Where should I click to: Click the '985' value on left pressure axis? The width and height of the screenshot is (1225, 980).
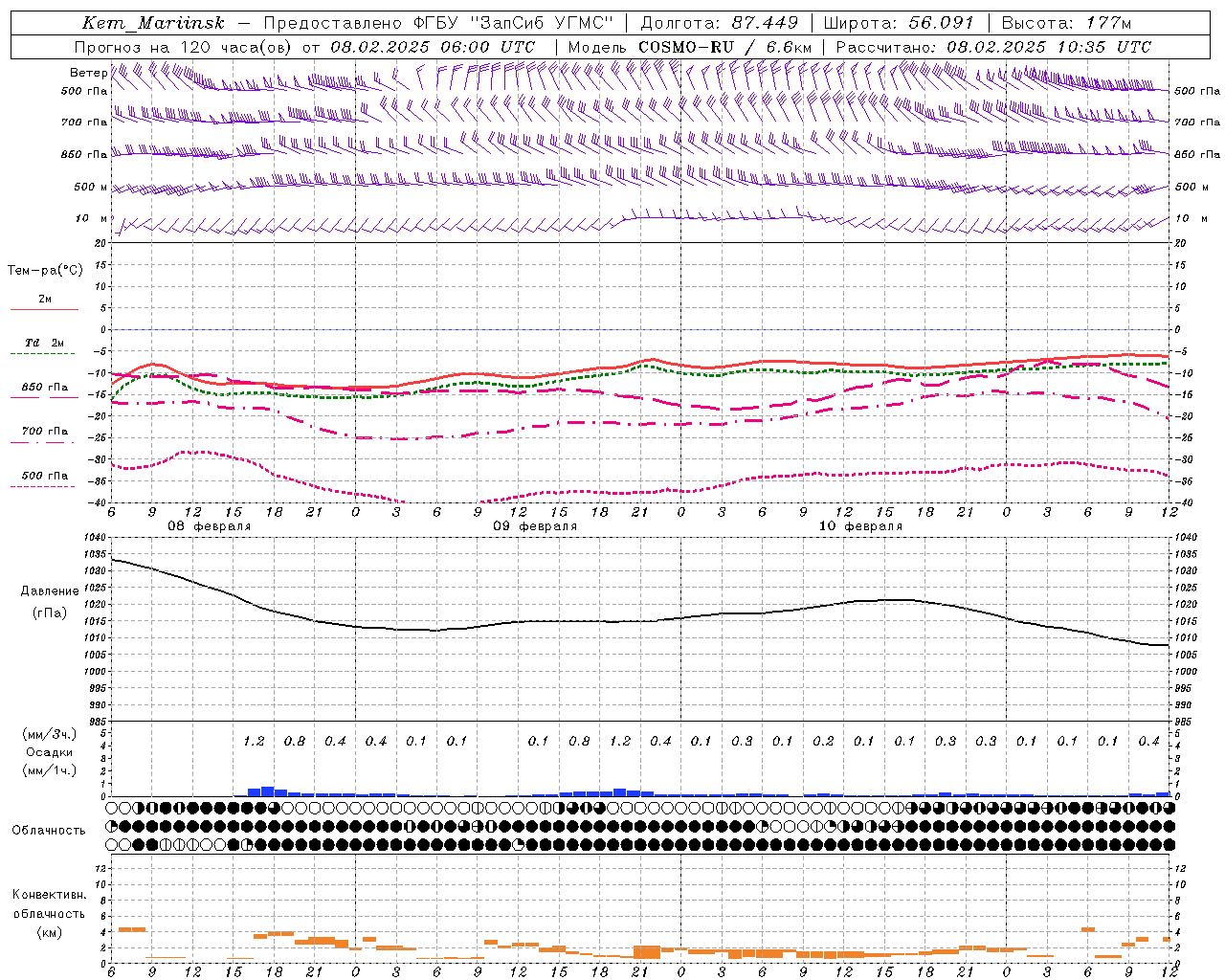[x=99, y=722]
